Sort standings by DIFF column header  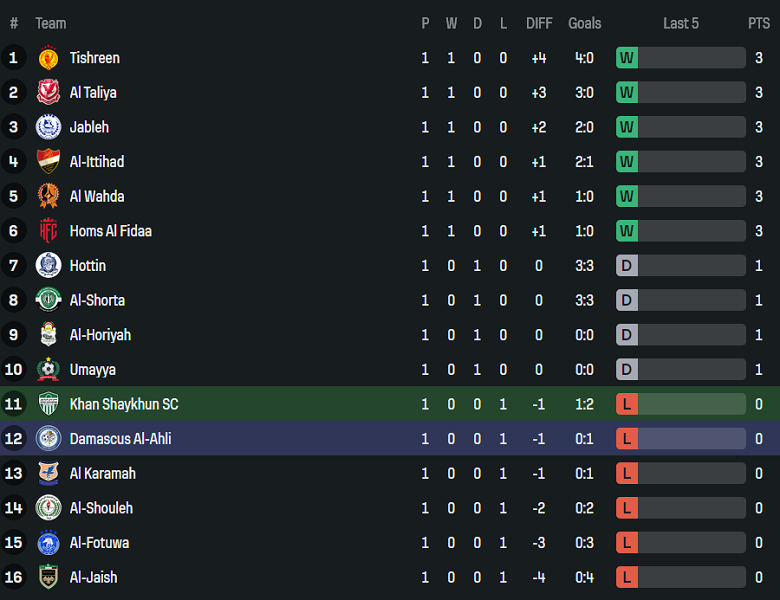(539, 23)
